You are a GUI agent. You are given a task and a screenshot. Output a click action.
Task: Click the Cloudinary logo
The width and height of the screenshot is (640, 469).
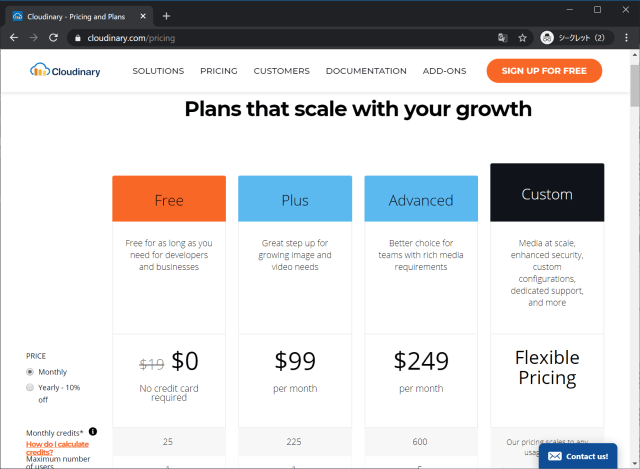(x=65, y=71)
